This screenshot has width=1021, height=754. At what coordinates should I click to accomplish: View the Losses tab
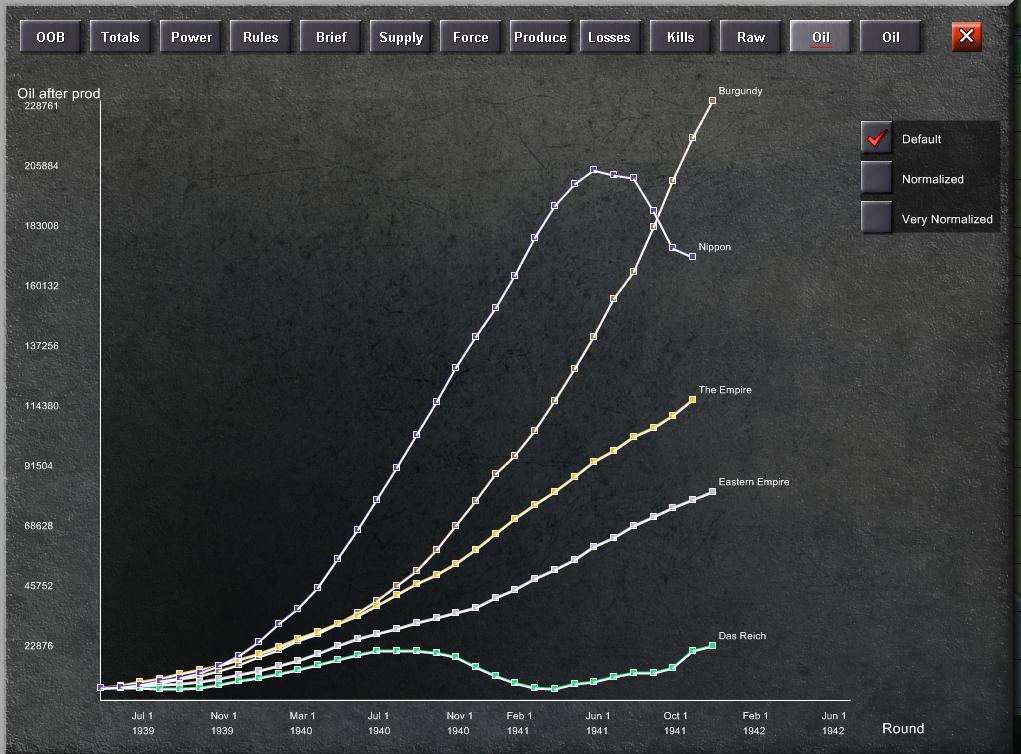[x=609, y=37]
